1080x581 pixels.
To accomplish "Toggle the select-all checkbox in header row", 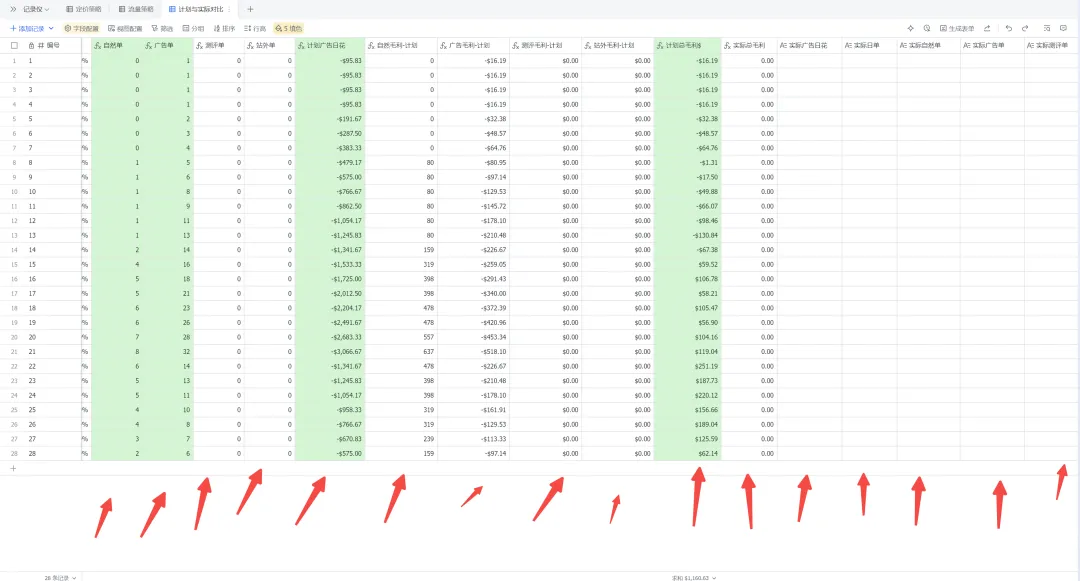I will coord(14,45).
